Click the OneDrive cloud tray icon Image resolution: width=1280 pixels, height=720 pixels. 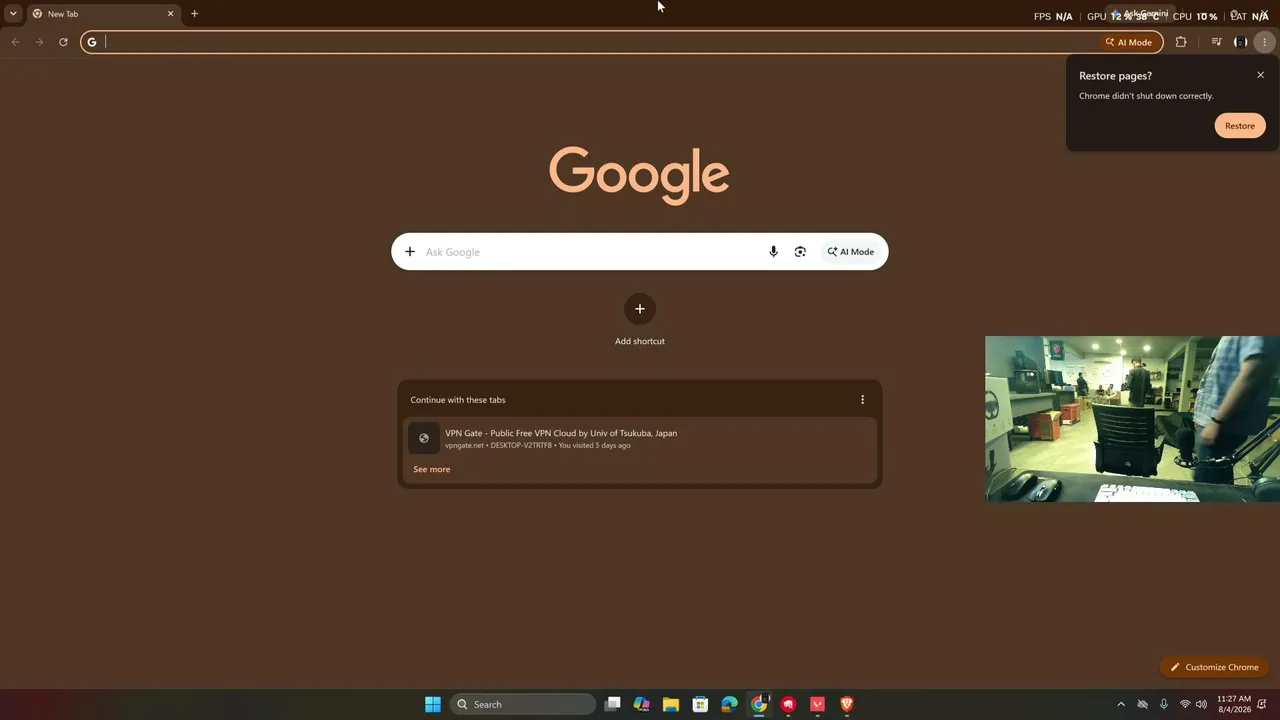tap(1142, 704)
